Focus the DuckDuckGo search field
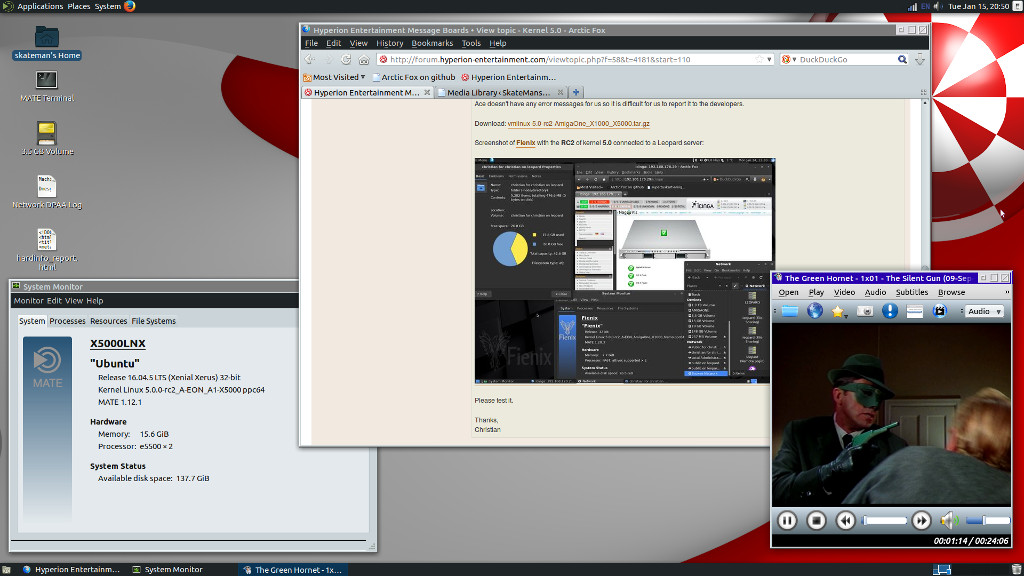This screenshot has width=1024, height=576. [846, 59]
